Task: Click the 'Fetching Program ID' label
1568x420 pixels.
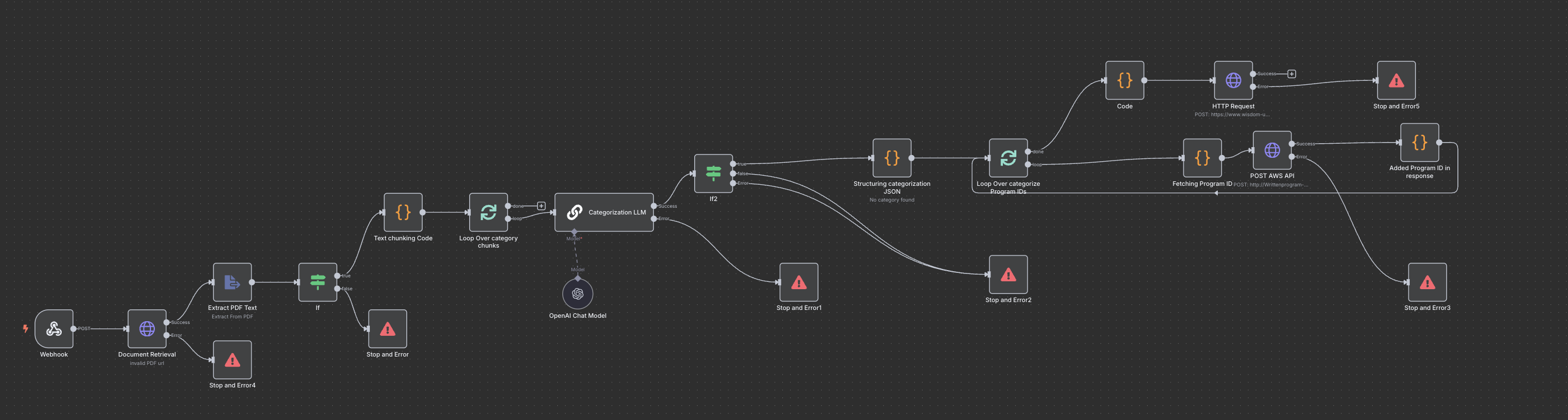Action: pyautogui.click(x=1202, y=183)
